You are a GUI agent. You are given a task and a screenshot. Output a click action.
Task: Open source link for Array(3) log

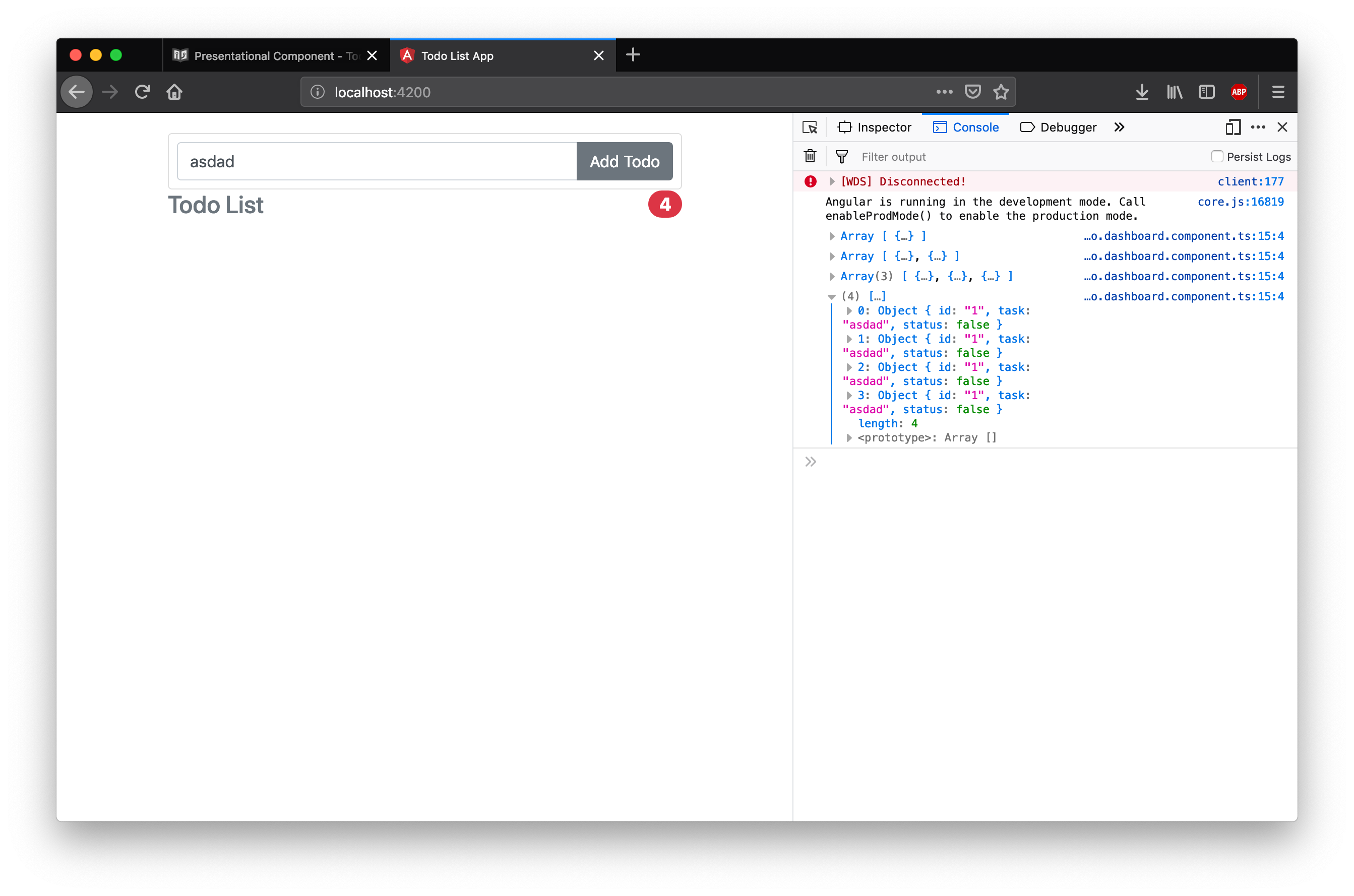point(1183,277)
